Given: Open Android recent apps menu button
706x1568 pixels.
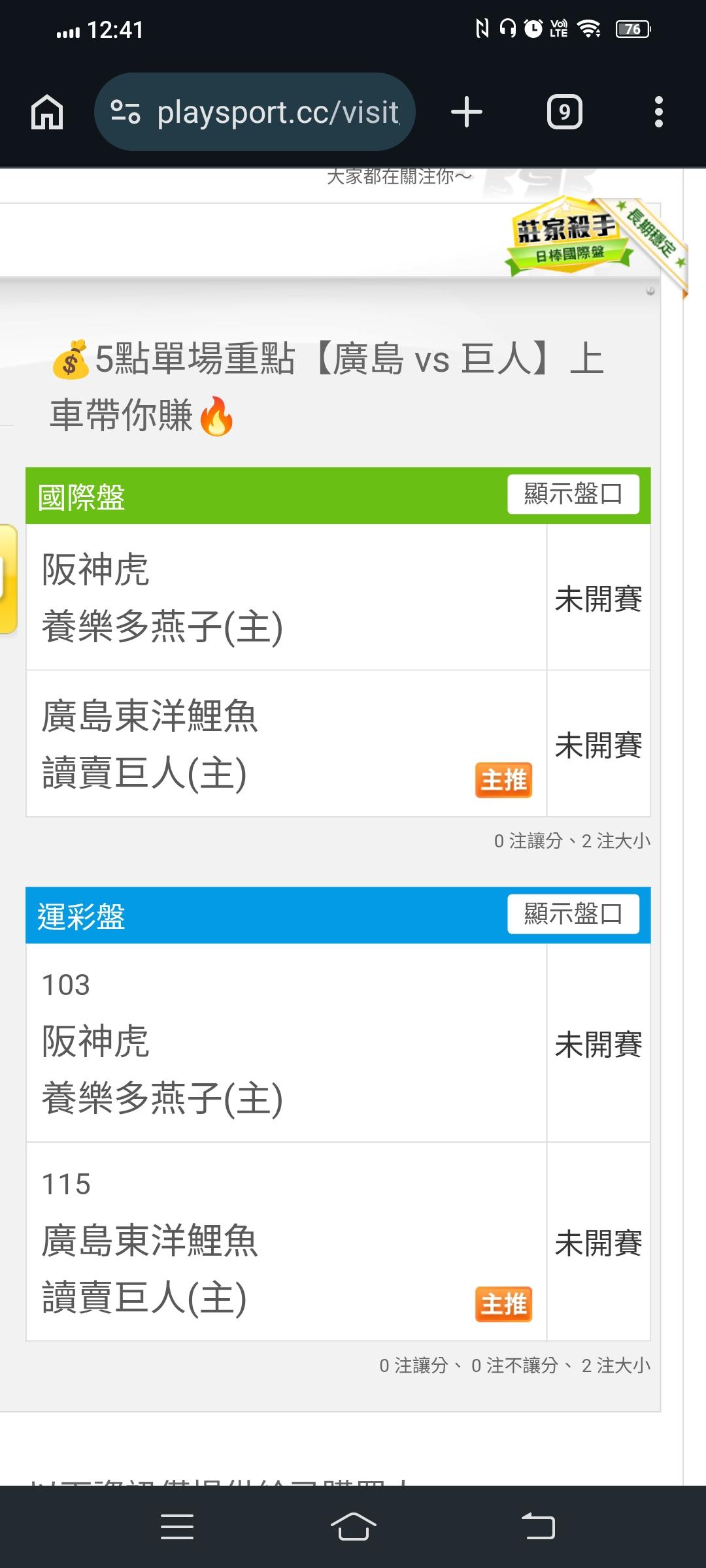Looking at the screenshot, I should click(176, 1526).
